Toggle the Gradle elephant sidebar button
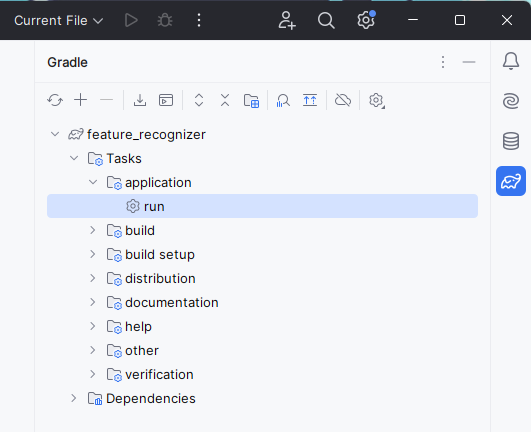531x432 pixels. point(511,181)
